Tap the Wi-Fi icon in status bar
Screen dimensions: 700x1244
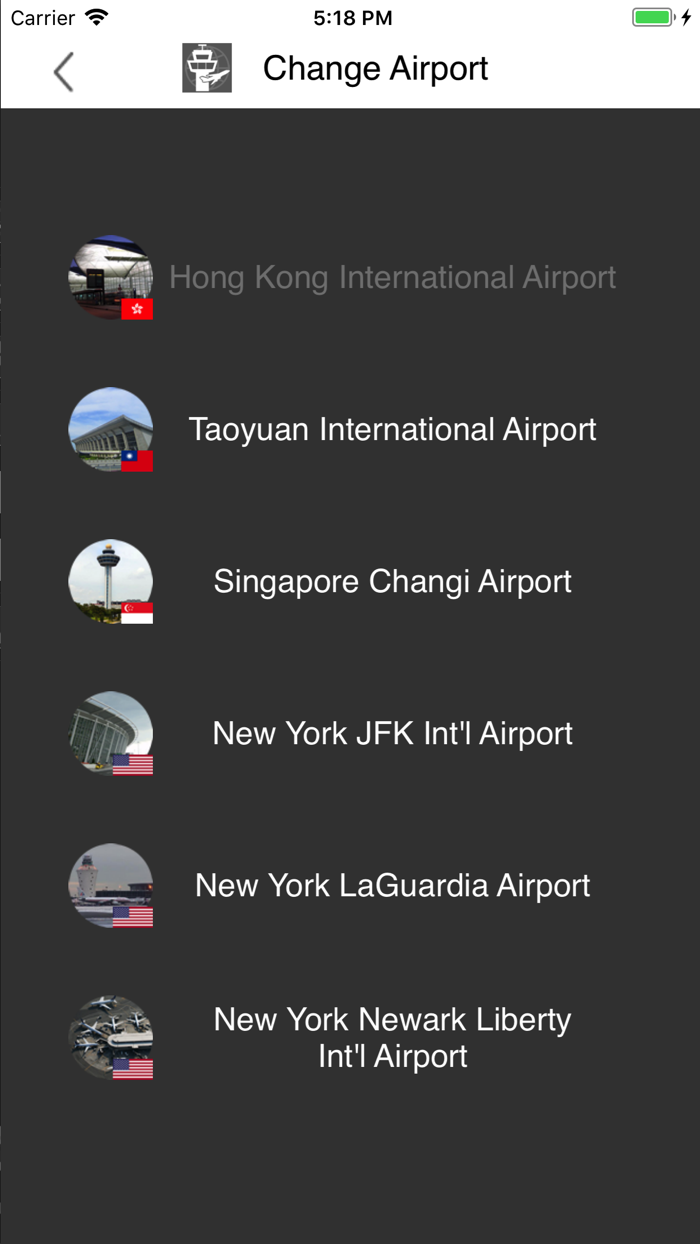[x=96, y=17]
